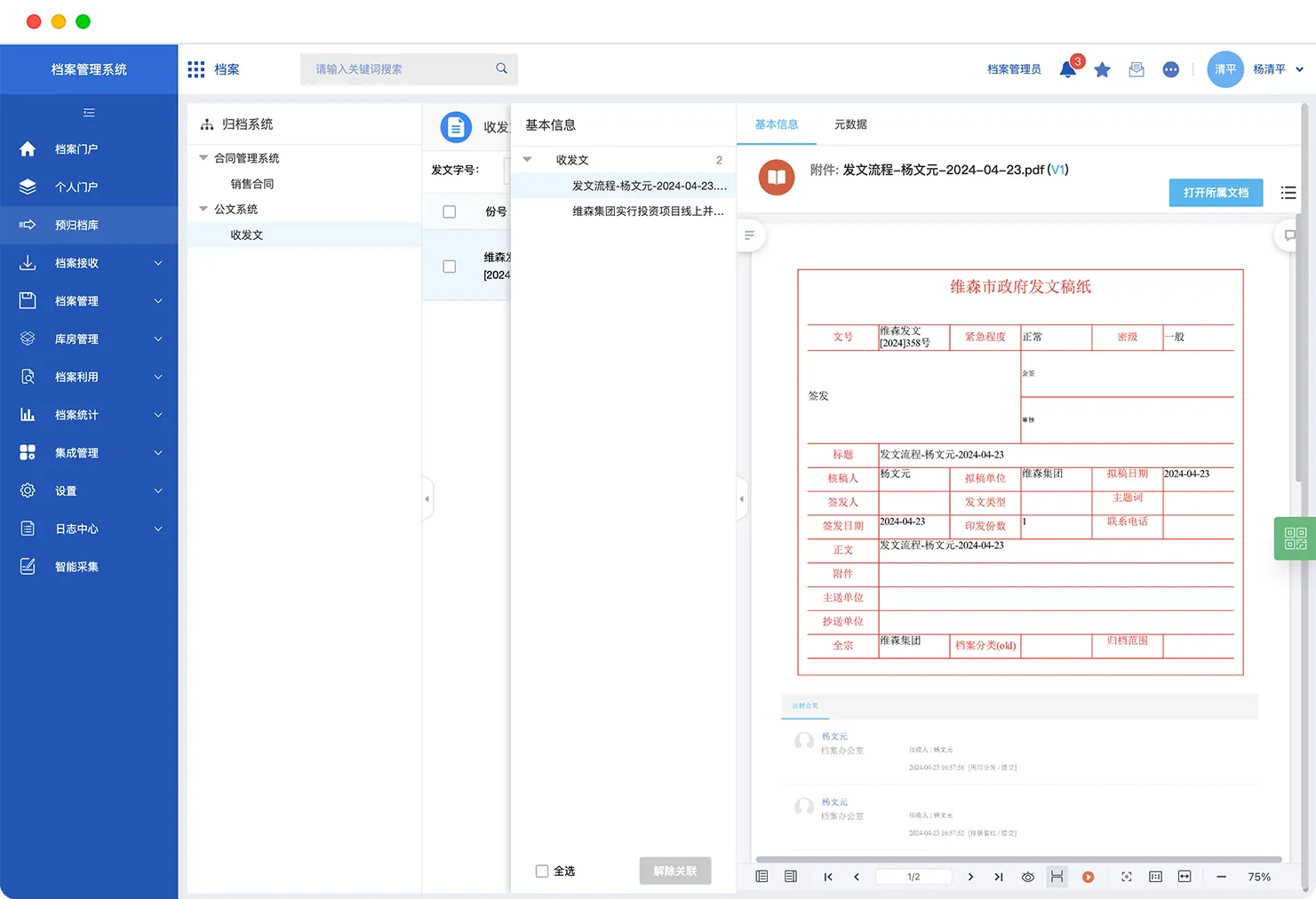Go to next page
This screenshot has width=1316, height=899.
970,877
